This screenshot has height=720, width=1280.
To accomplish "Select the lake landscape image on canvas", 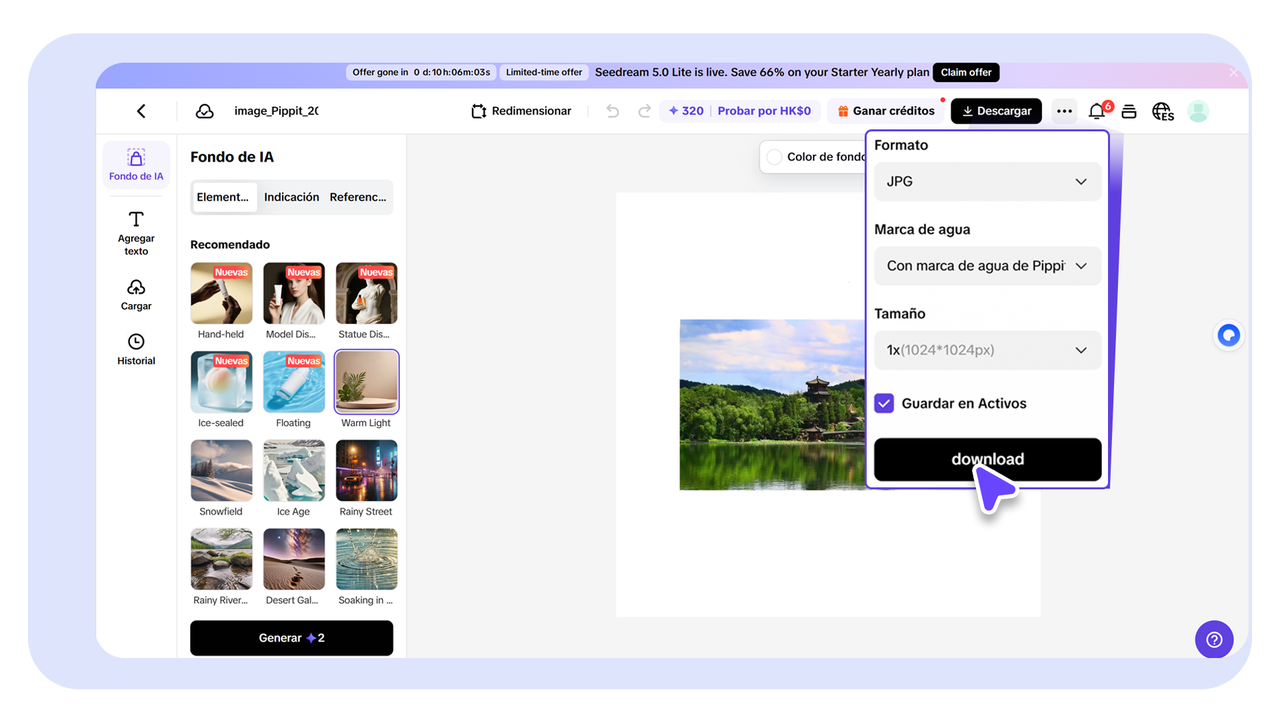I will tap(773, 405).
